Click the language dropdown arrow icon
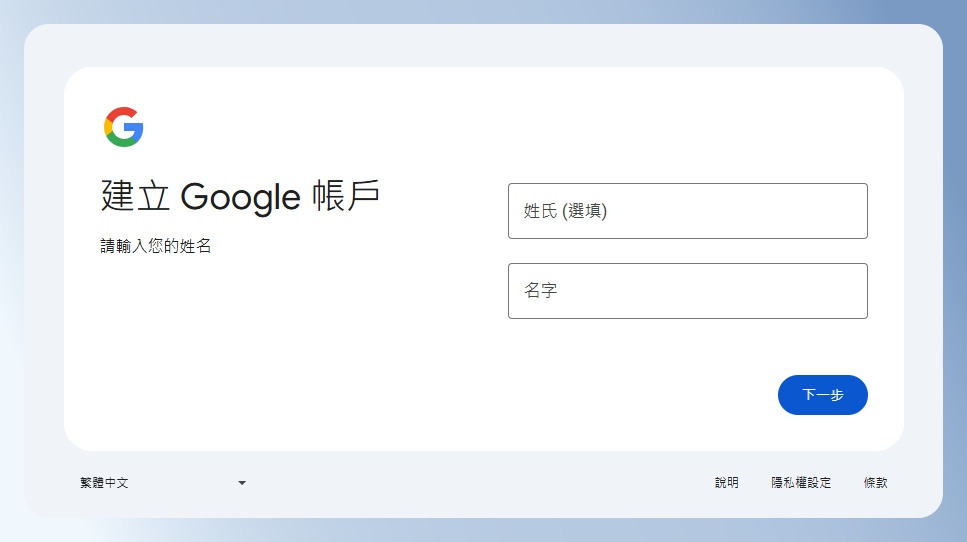The width and height of the screenshot is (967, 542). [x=242, y=483]
